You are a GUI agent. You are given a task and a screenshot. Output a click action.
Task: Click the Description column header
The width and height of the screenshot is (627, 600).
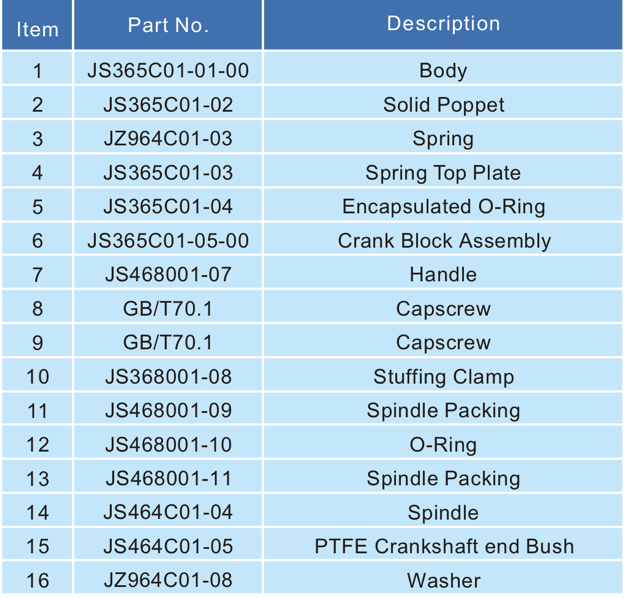[x=443, y=24]
